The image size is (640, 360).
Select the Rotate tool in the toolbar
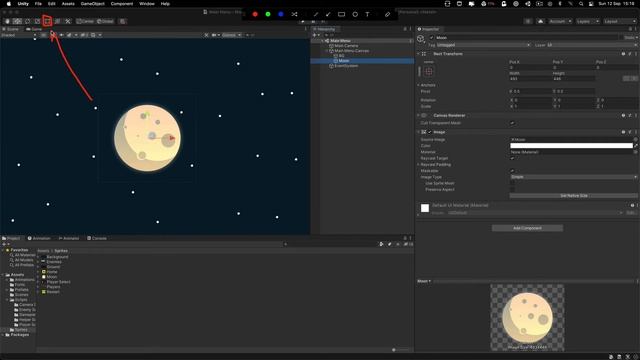point(27,21)
